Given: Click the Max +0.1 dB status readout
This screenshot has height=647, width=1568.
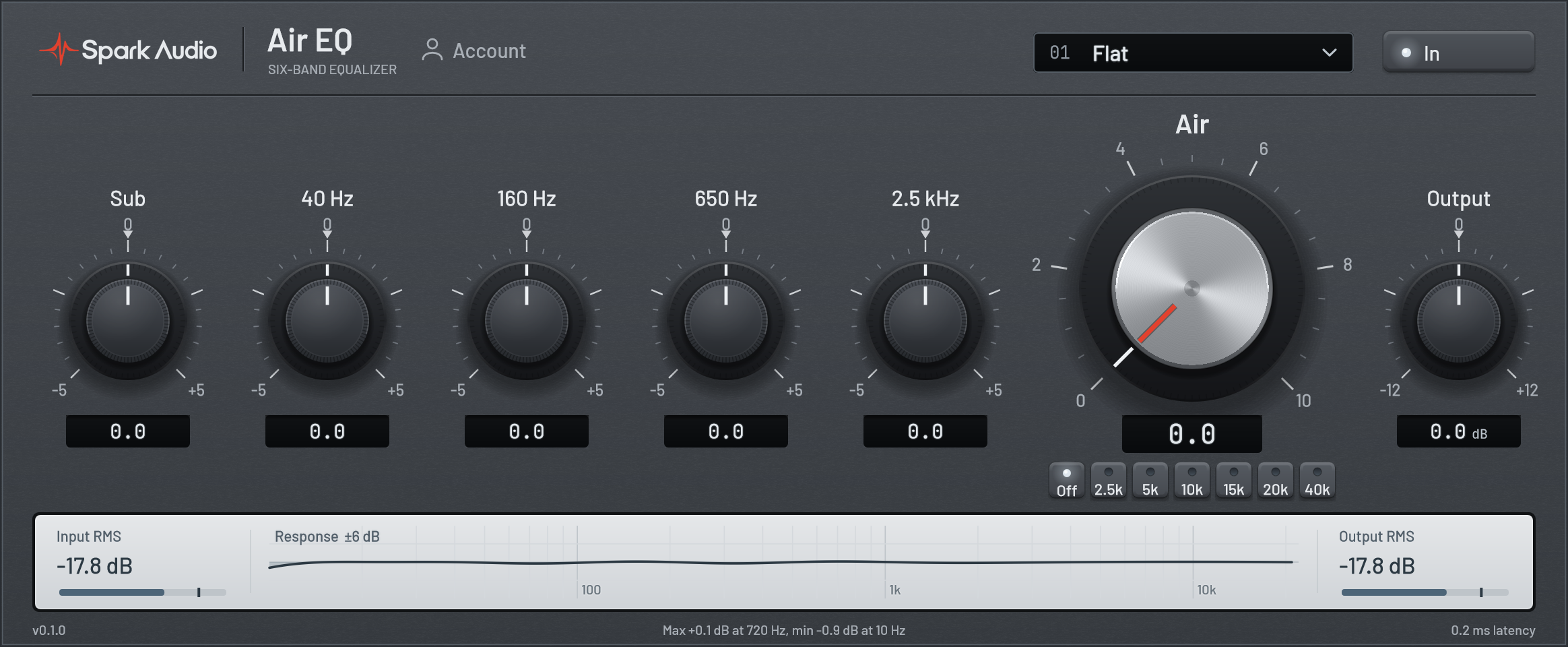Looking at the screenshot, I should coord(784,630).
